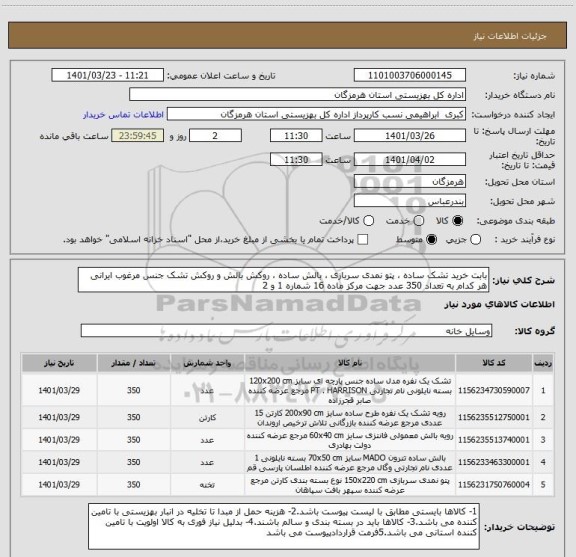
Task: Click the واحد شمارش column header
Action: coord(207,363)
